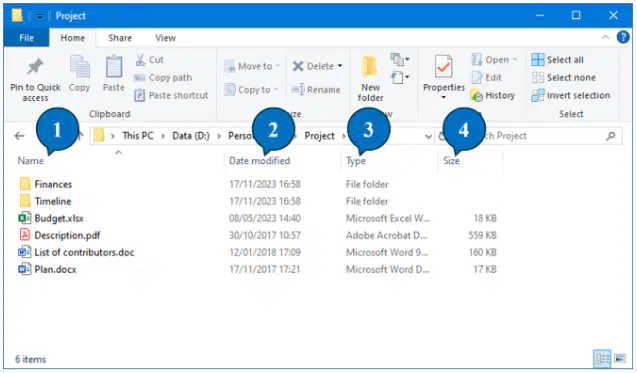
Task: Expand the Properties dropdown arrow
Action: point(444,97)
